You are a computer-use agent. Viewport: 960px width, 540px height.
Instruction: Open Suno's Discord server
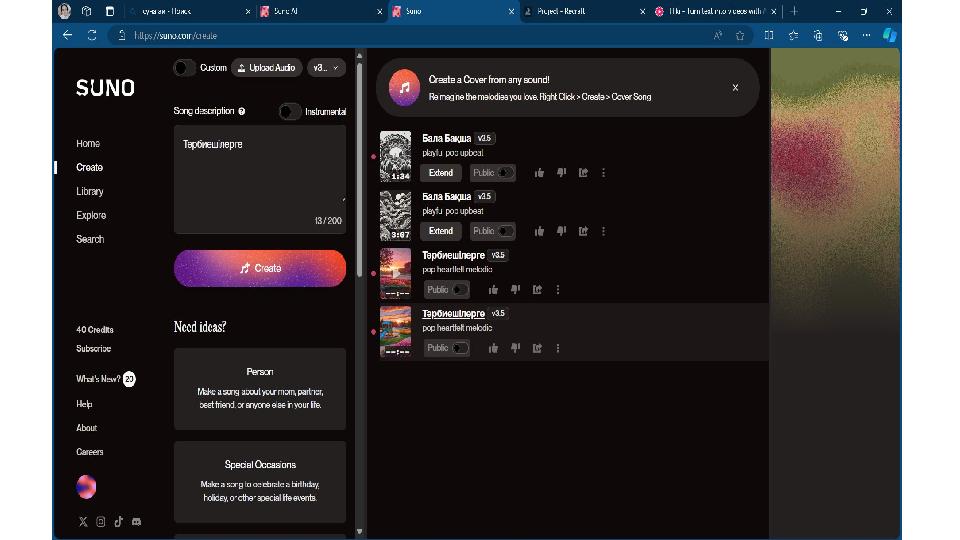coord(137,522)
